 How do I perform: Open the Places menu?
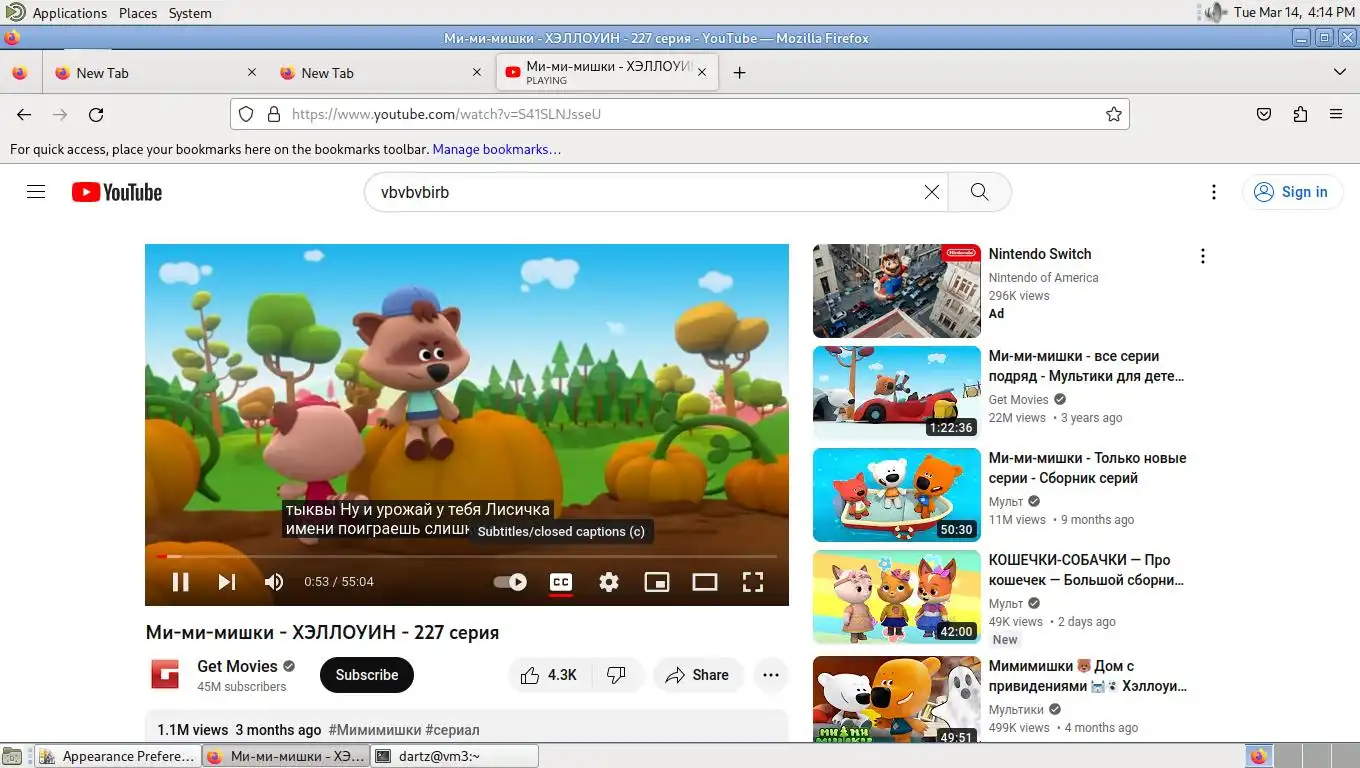point(138,13)
